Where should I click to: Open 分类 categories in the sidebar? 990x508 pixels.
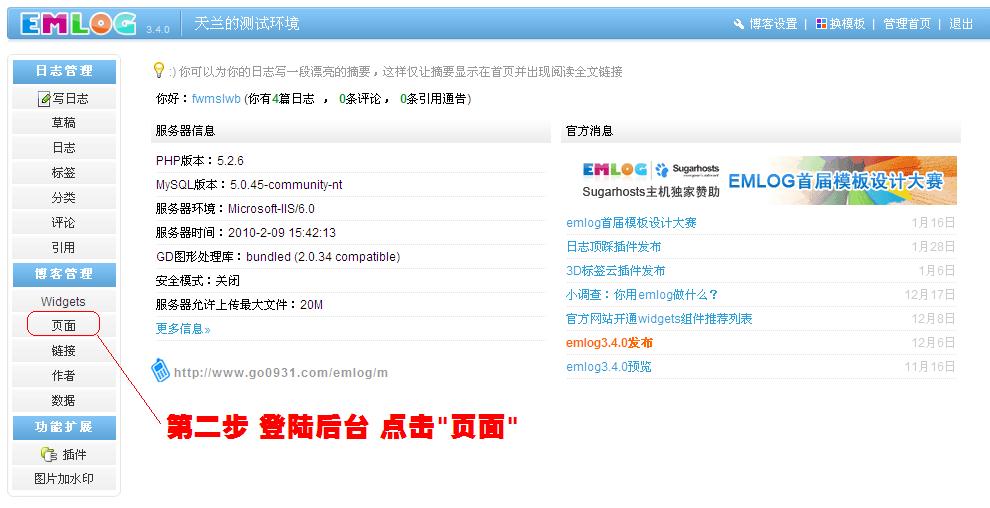point(64,198)
